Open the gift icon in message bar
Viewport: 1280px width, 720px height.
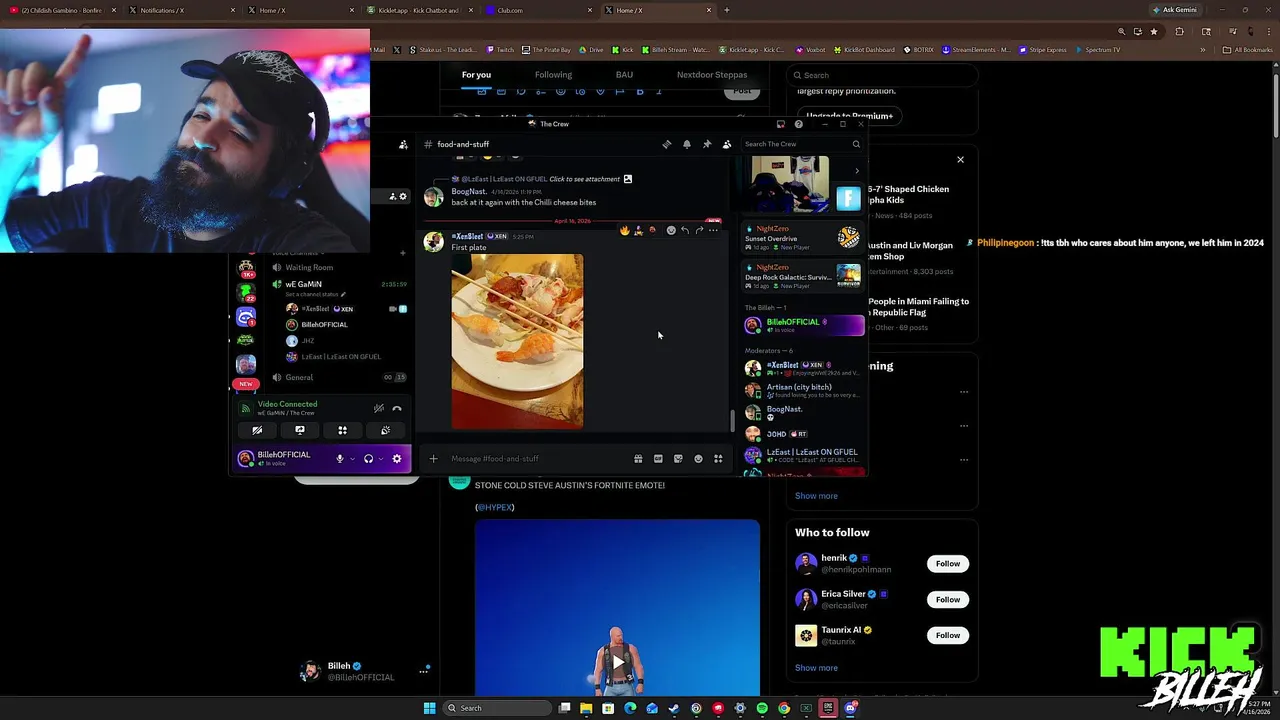638,459
